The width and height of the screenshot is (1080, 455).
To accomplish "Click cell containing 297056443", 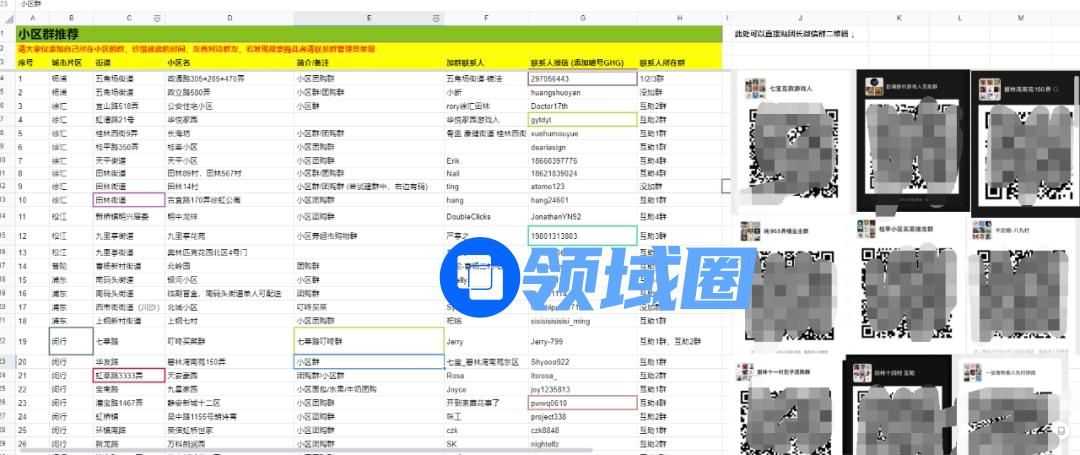I will pos(581,77).
